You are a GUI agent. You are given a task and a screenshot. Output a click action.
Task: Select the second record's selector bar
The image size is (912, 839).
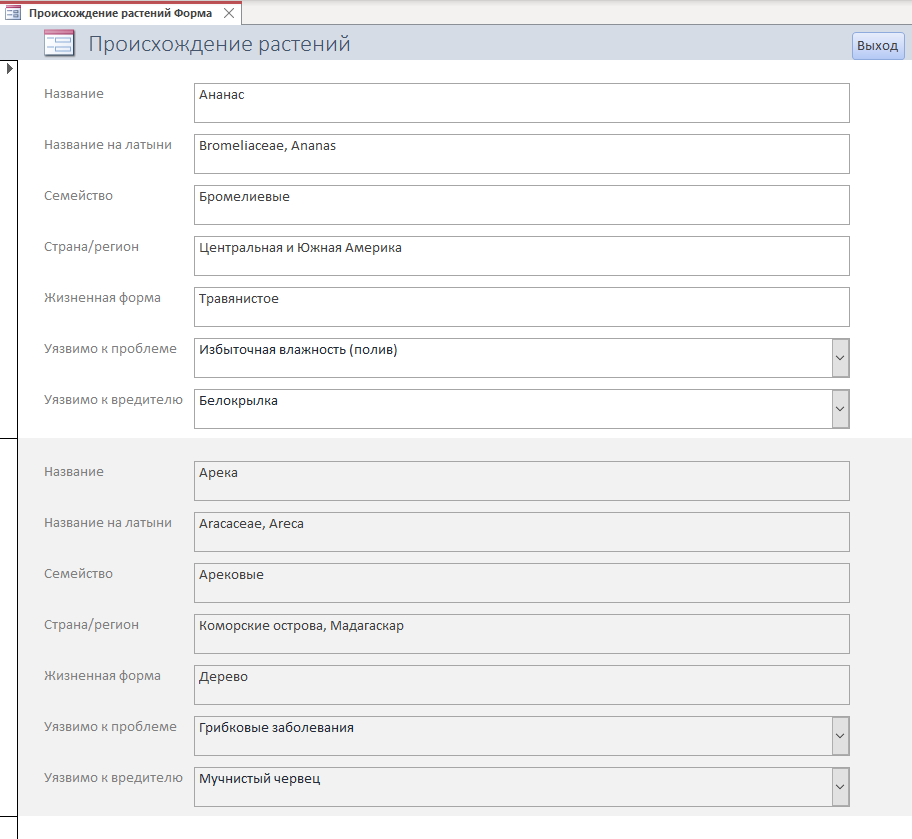(9, 627)
